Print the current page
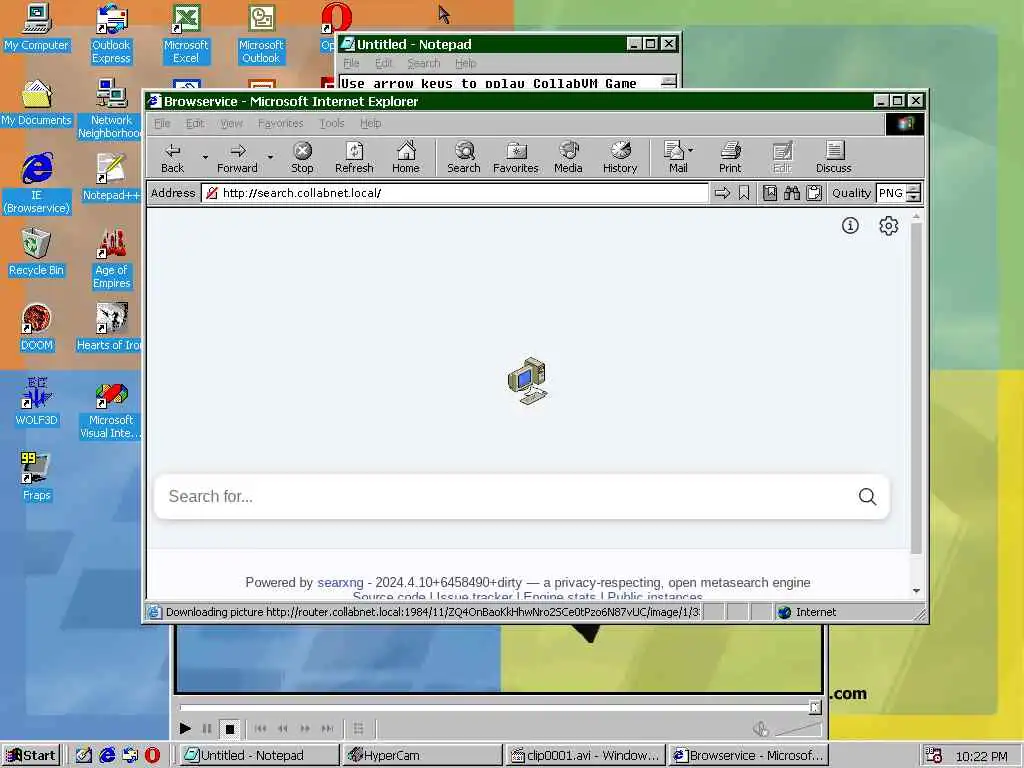Image resolution: width=1024 pixels, height=768 pixels. (730, 157)
